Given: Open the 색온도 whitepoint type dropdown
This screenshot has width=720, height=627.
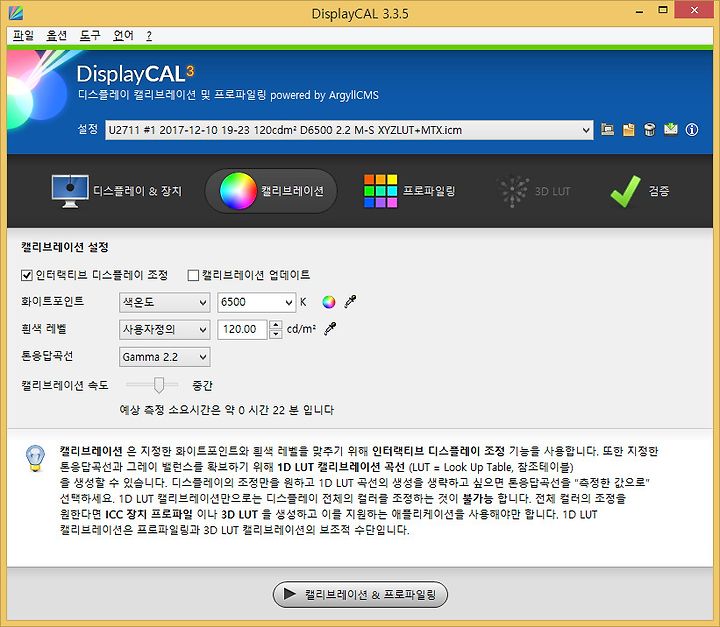Looking at the screenshot, I should [164, 302].
